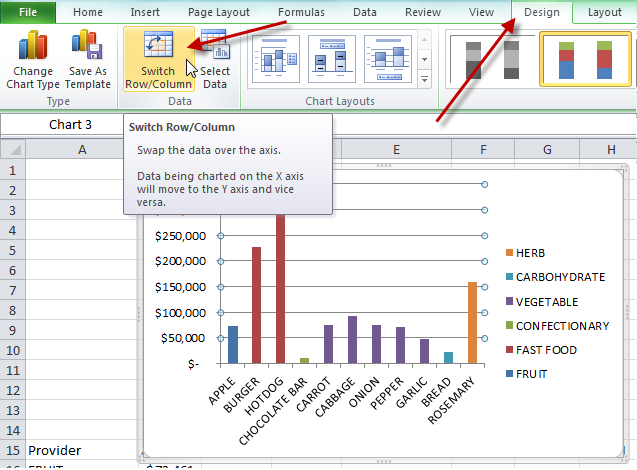Switch to the Review tab
This screenshot has height=470, width=637.
click(x=423, y=12)
